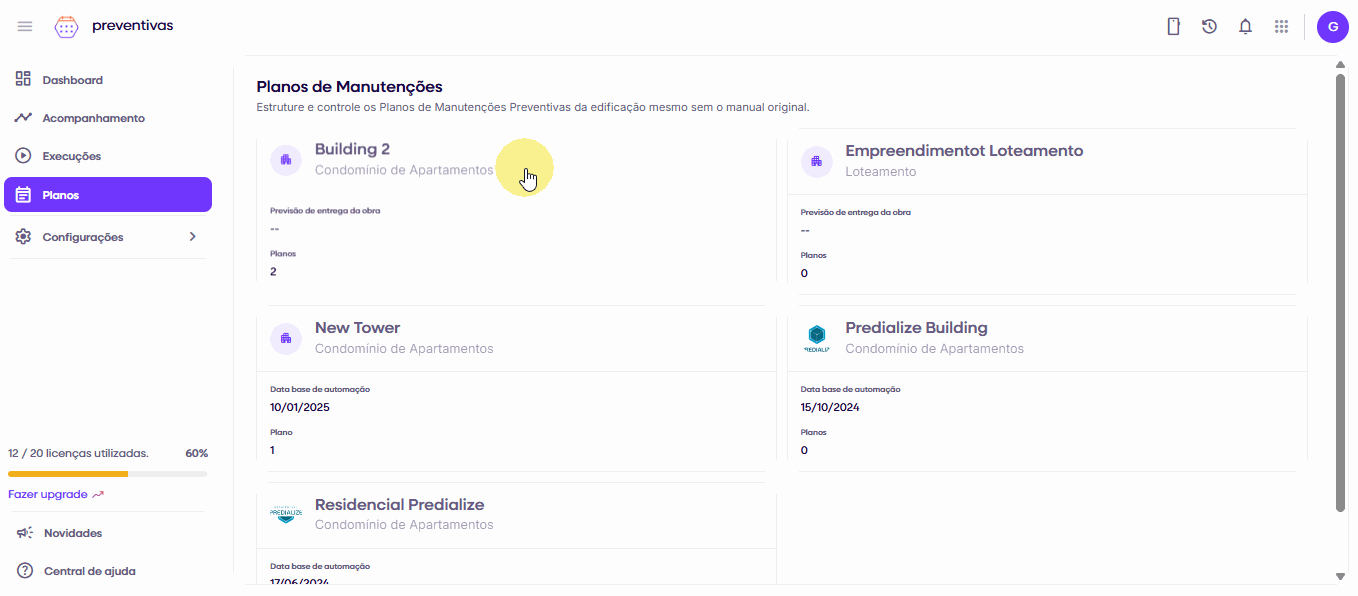
Task: Open the Building 2 card title
Action: point(352,149)
